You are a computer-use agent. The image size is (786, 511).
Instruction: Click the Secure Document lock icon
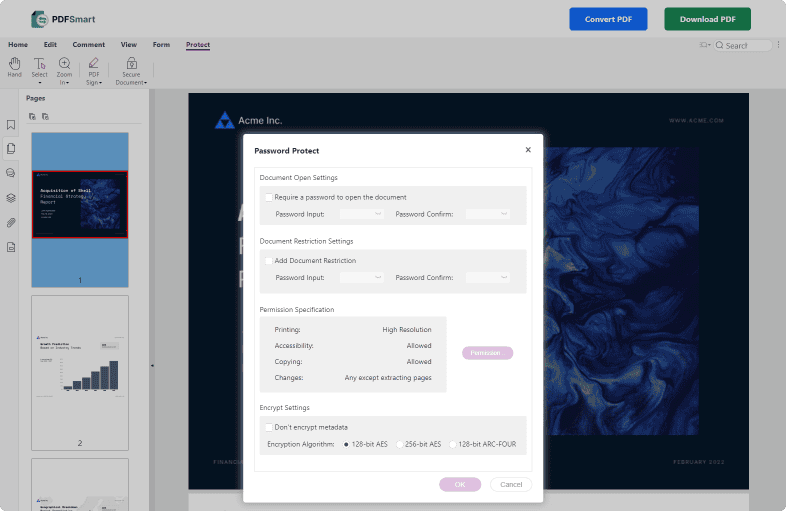point(131,63)
